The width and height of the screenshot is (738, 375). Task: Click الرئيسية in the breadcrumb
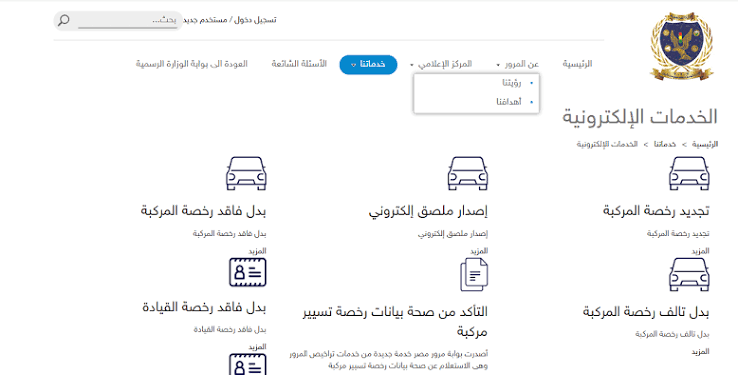(705, 144)
